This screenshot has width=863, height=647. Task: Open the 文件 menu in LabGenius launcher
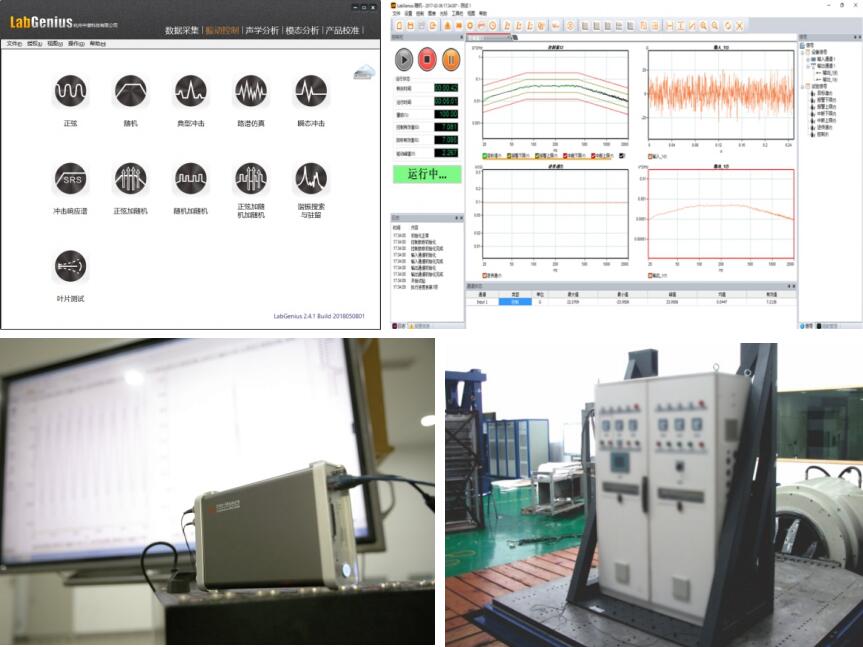tap(14, 43)
